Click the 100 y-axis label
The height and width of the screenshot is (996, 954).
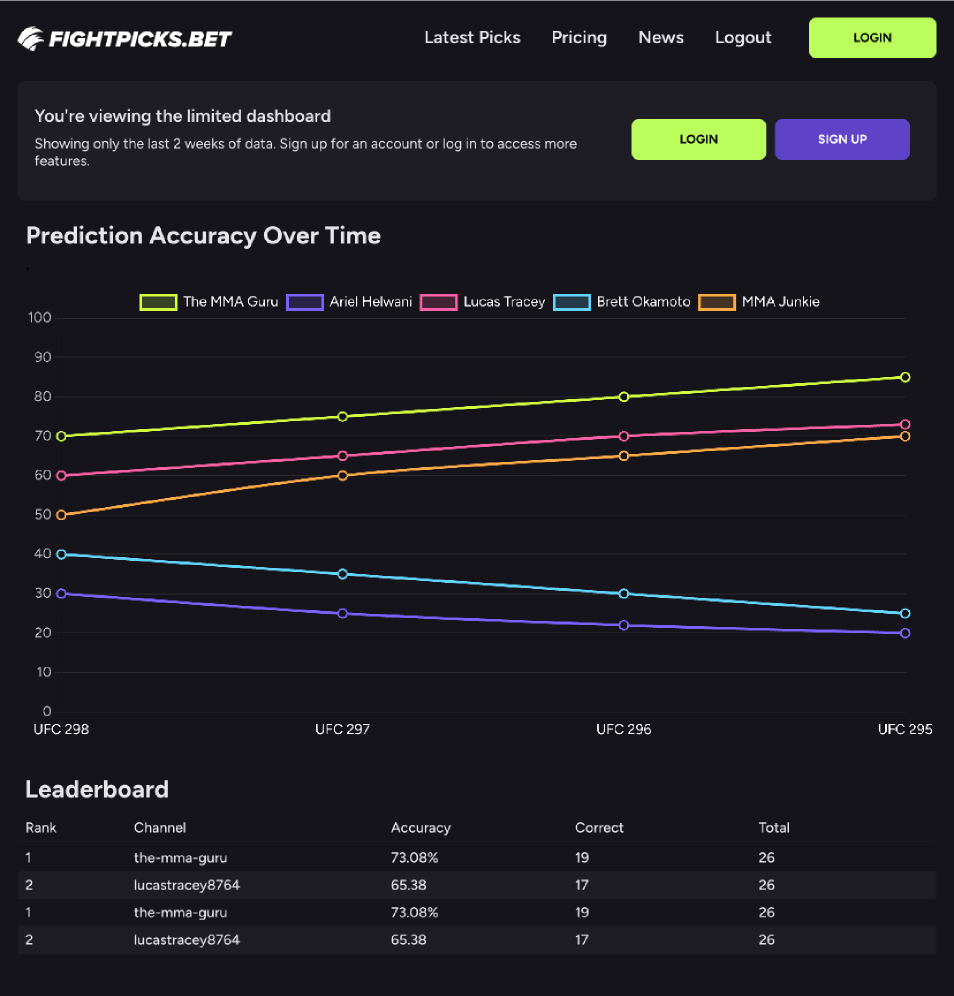(39, 318)
